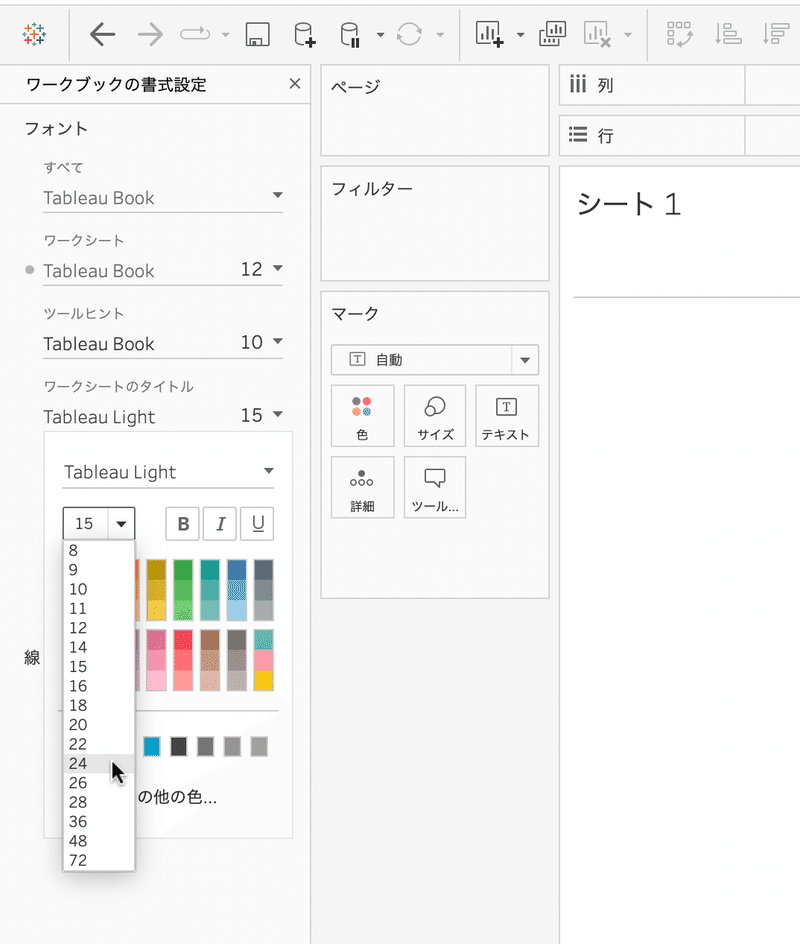Viewport: 800px width, 944px height.
Task: Click the テキスト marks card button
Action: [507, 416]
